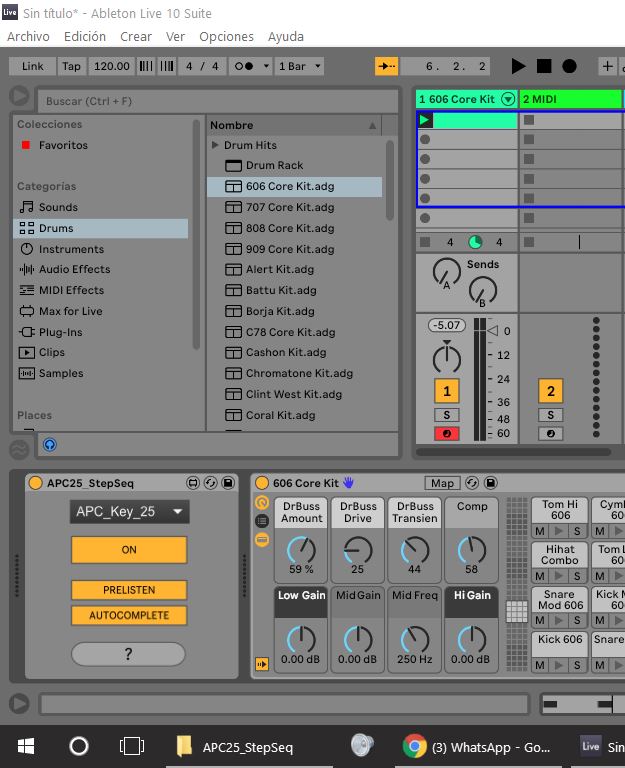
Task: Open the Ver menu
Action: click(175, 37)
